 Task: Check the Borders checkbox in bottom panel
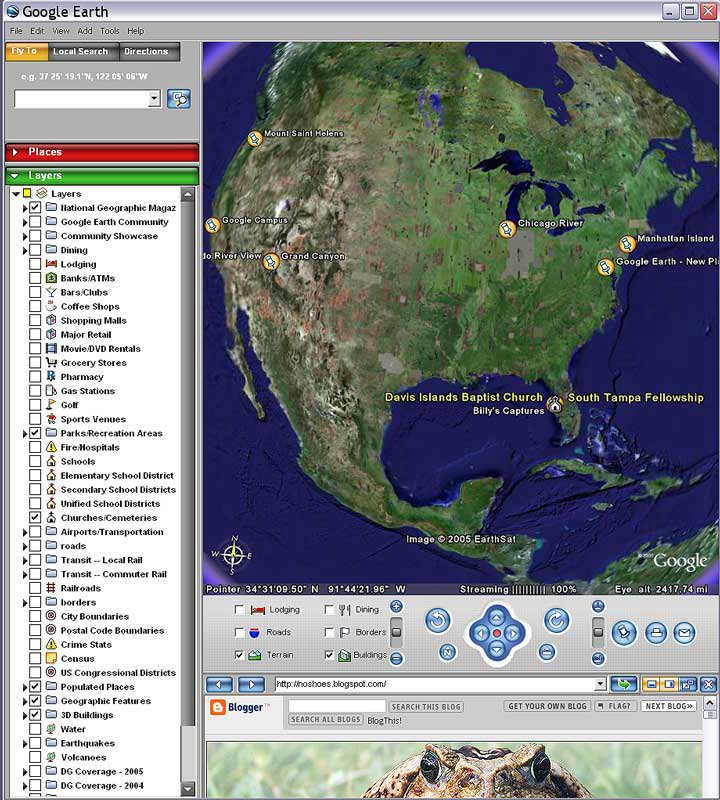point(329,632)
